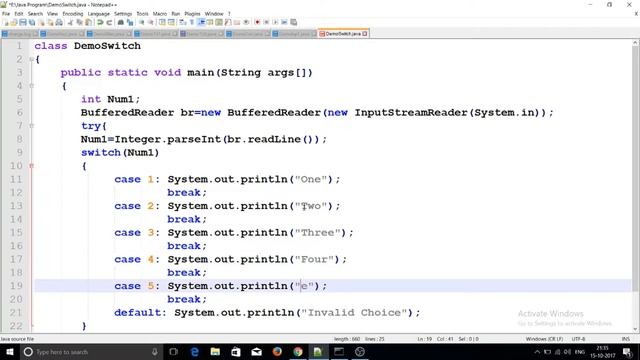640x360 pixels.
Task: Click the Stop recording macro icon
Action: coord(266,22)
